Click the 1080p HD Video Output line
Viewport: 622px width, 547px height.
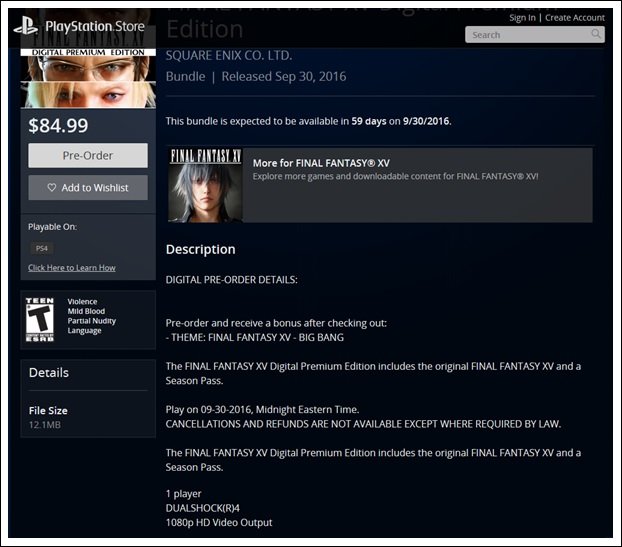[219, 522]
